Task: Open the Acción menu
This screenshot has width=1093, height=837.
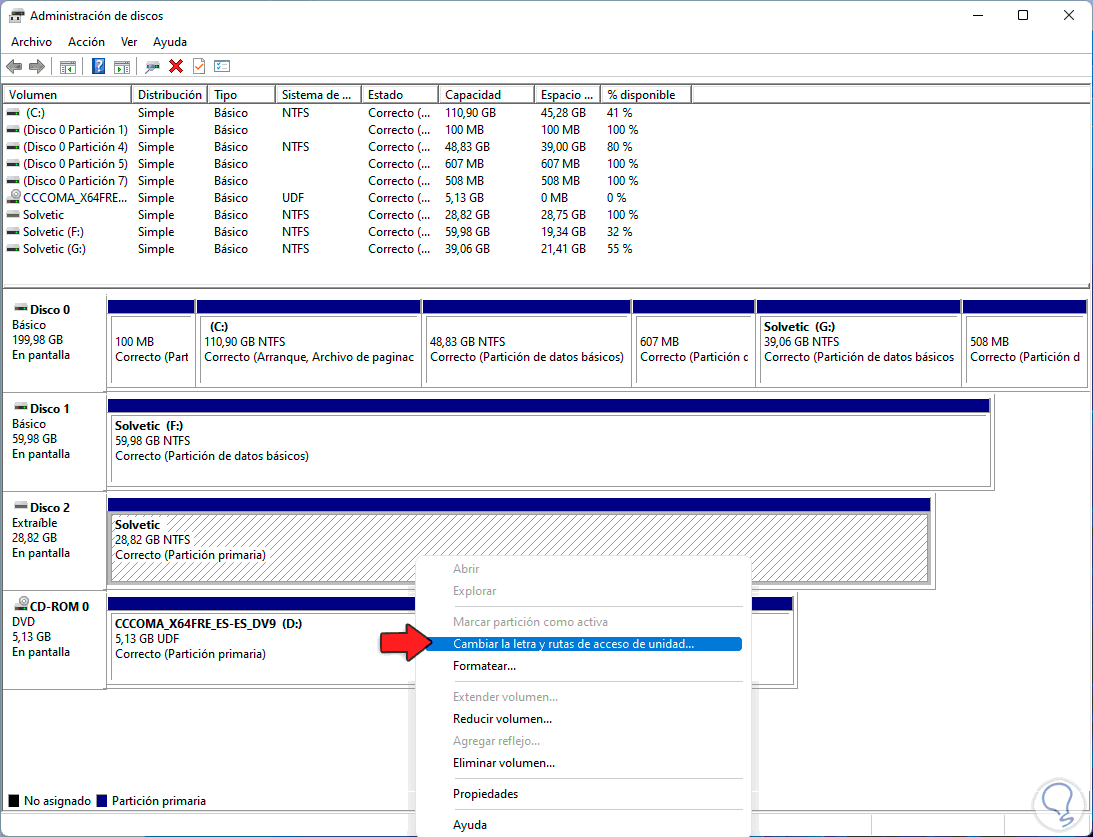Action: click(x=86, y=42)
